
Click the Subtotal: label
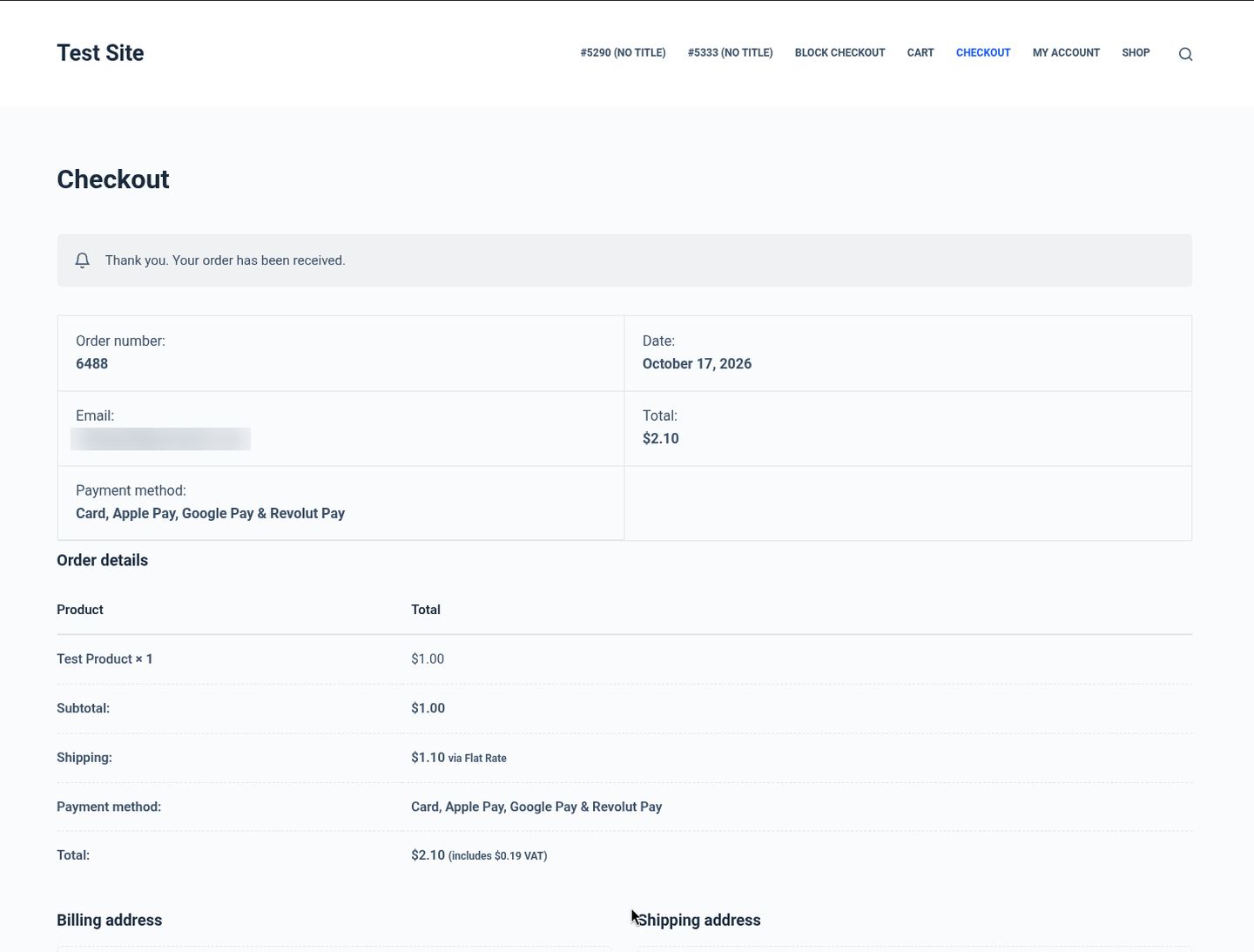click(83, 708)
